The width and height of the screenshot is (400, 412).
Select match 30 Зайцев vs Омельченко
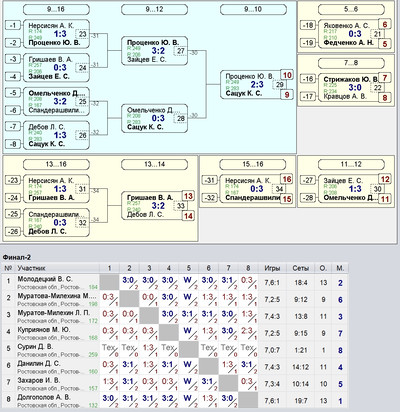(x=351, y=189)
